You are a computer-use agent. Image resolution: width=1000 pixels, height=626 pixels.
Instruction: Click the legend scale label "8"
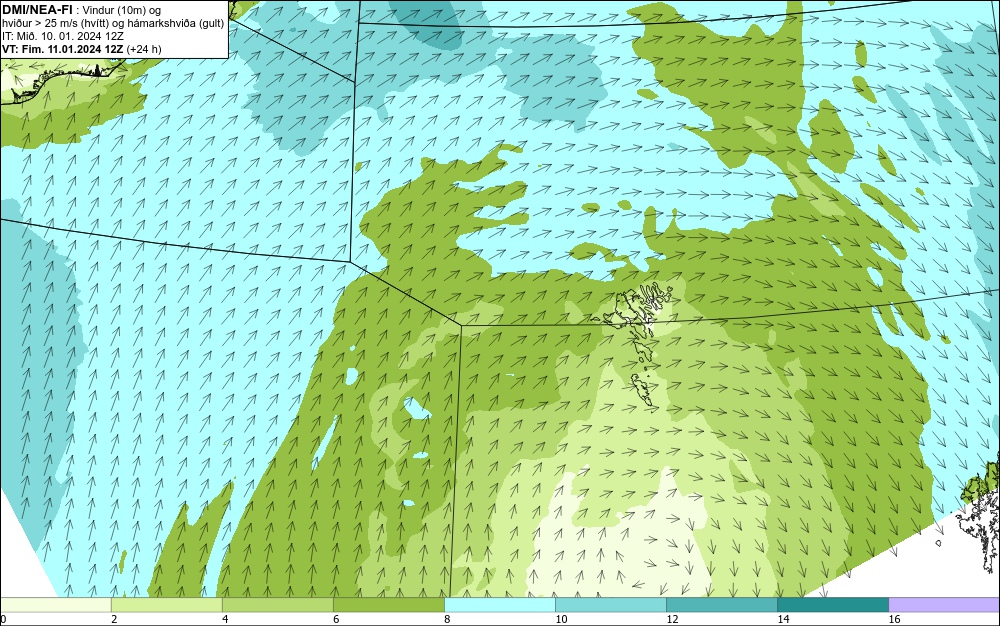[x=447, y=619]
